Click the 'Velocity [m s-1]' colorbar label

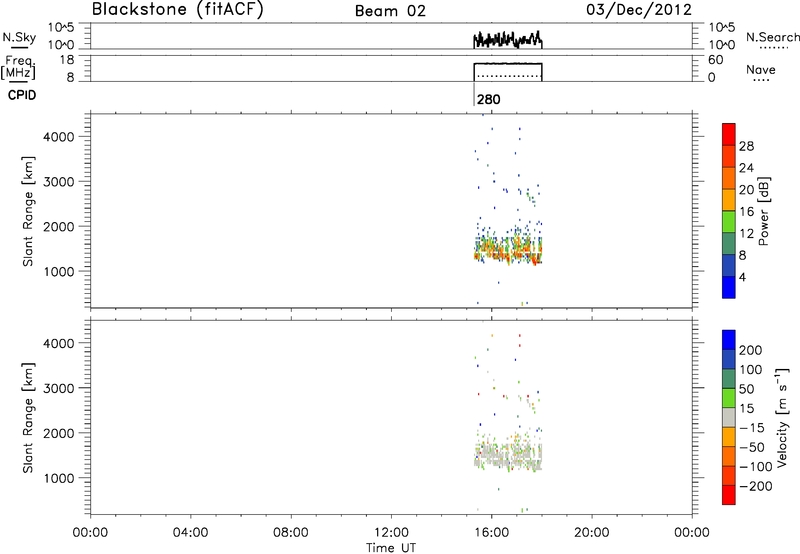(x=782, y=418)
